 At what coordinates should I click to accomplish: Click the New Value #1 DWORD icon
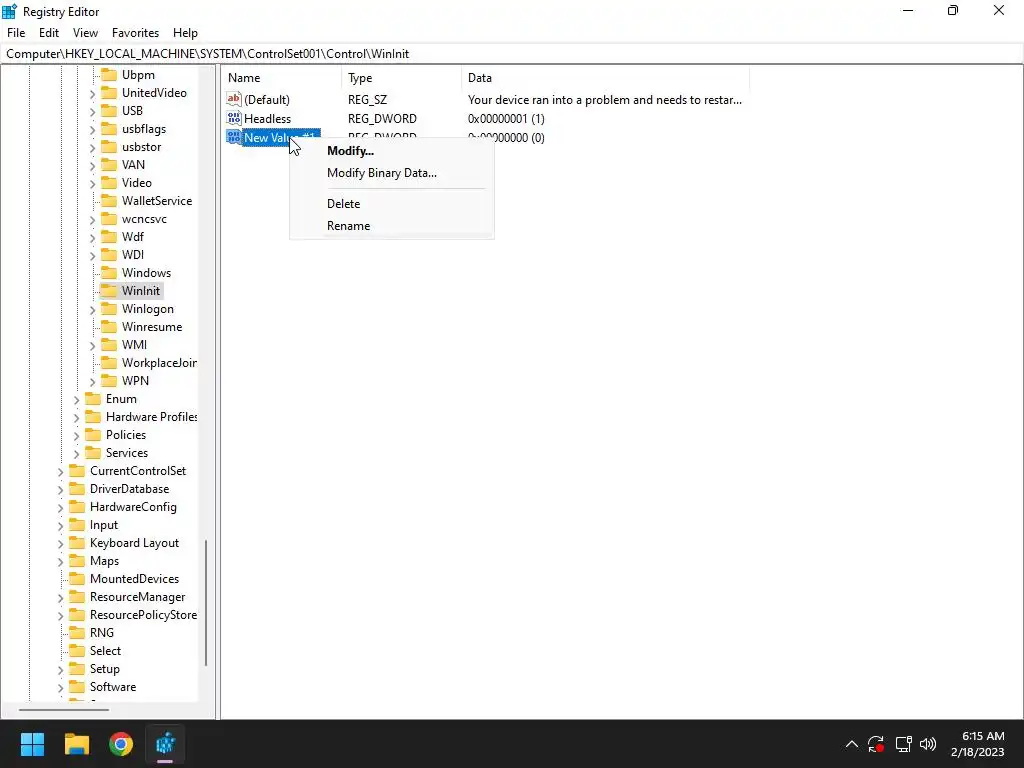[234, 137]
